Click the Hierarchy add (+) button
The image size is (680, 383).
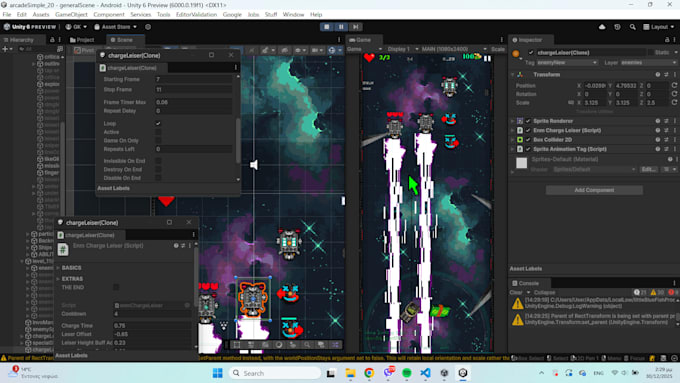[5, 49]
